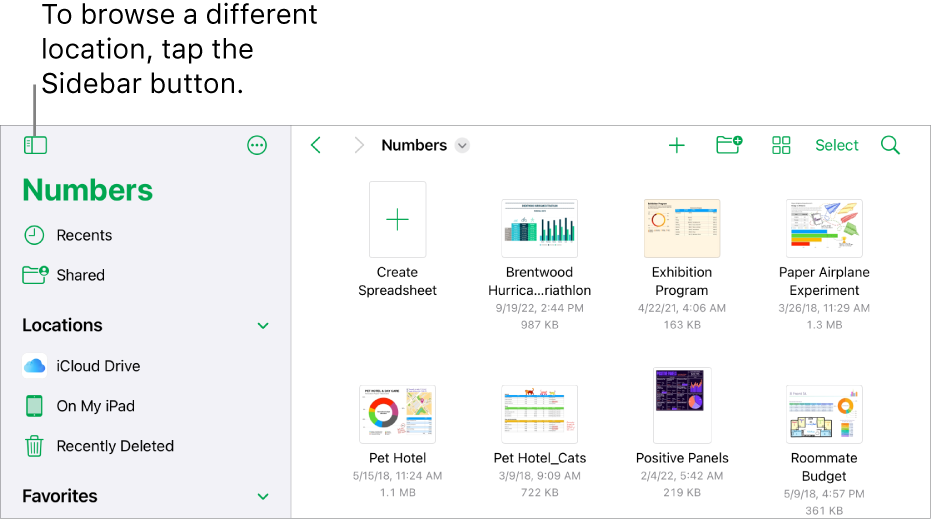932x520 pixels.
Task: Tap the Select button
Action: pyautogui.click(x=836, y=145)
